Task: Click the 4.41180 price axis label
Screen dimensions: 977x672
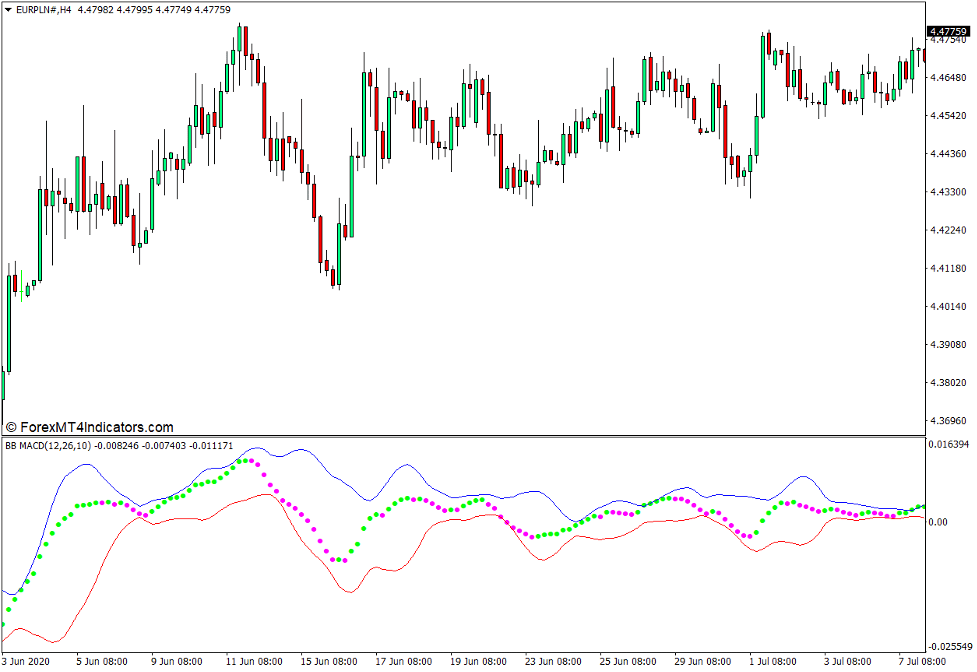Action: (947, 269)
